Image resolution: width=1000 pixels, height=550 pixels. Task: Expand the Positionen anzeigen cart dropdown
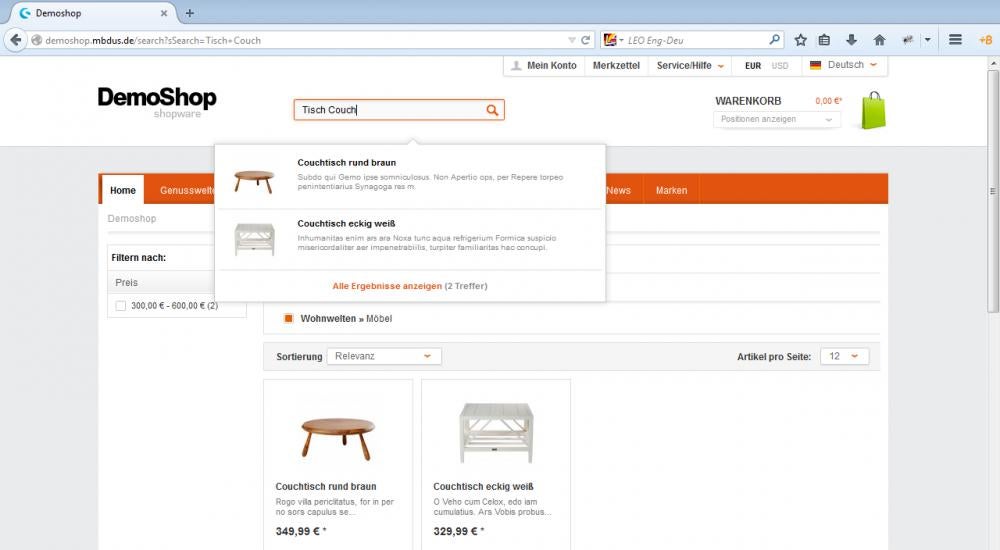(x=777, y=119)
